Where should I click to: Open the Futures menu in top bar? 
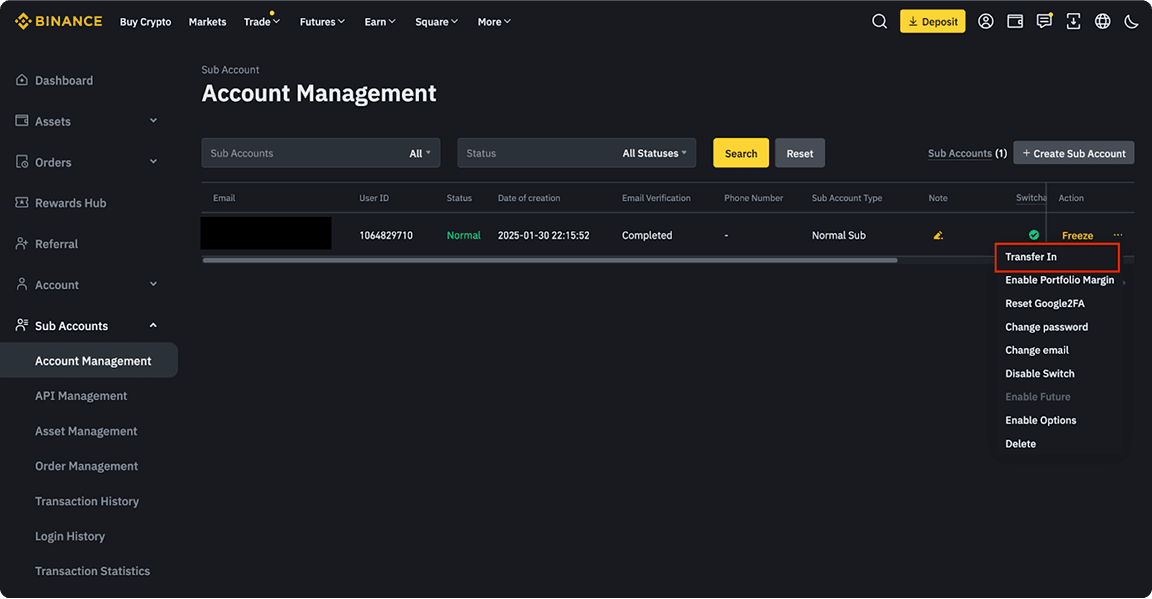pyautogui.click(x=321, y=21)
